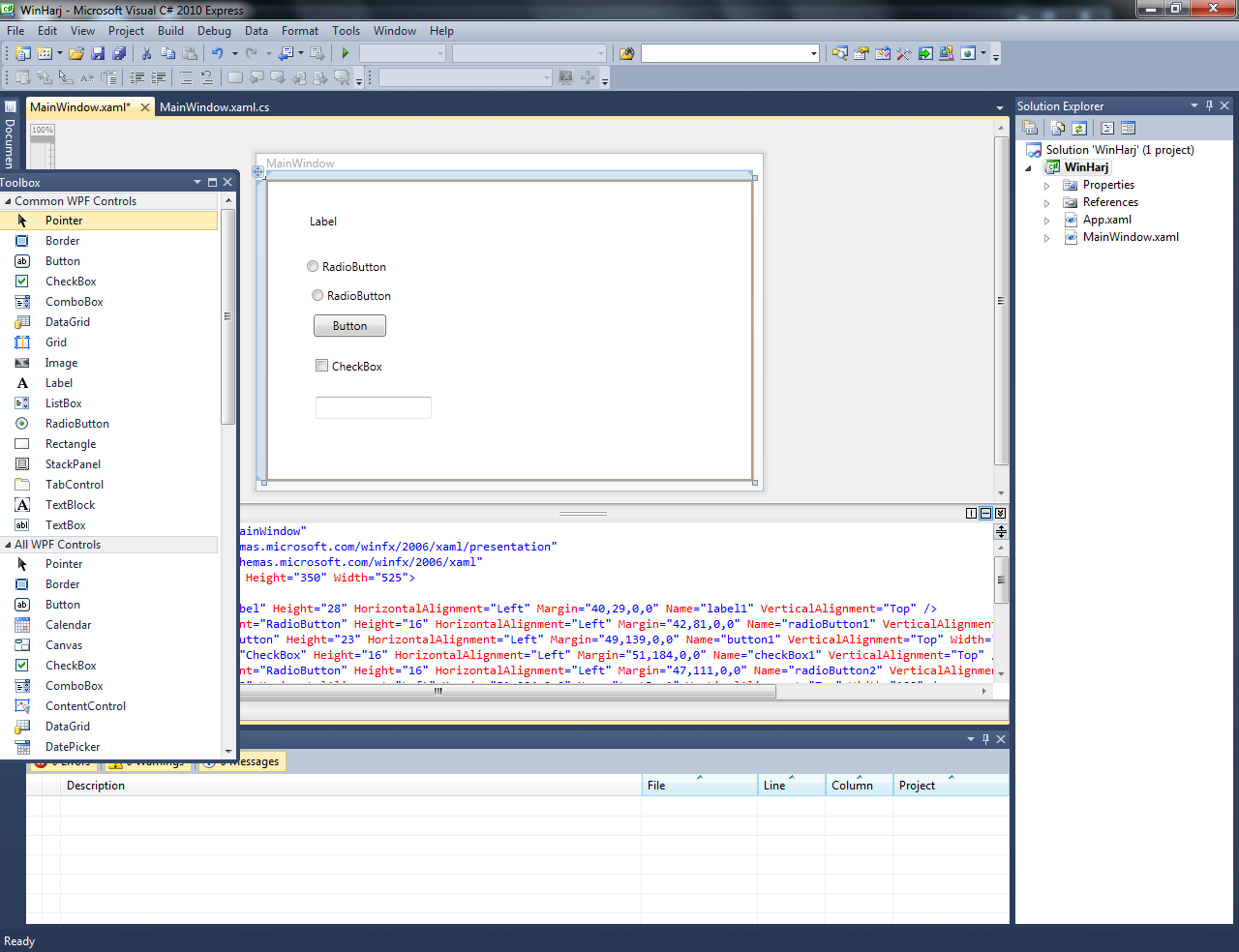The image size is (1239, 952).
Task: Open the Debug menu
Action: [214, 31]
